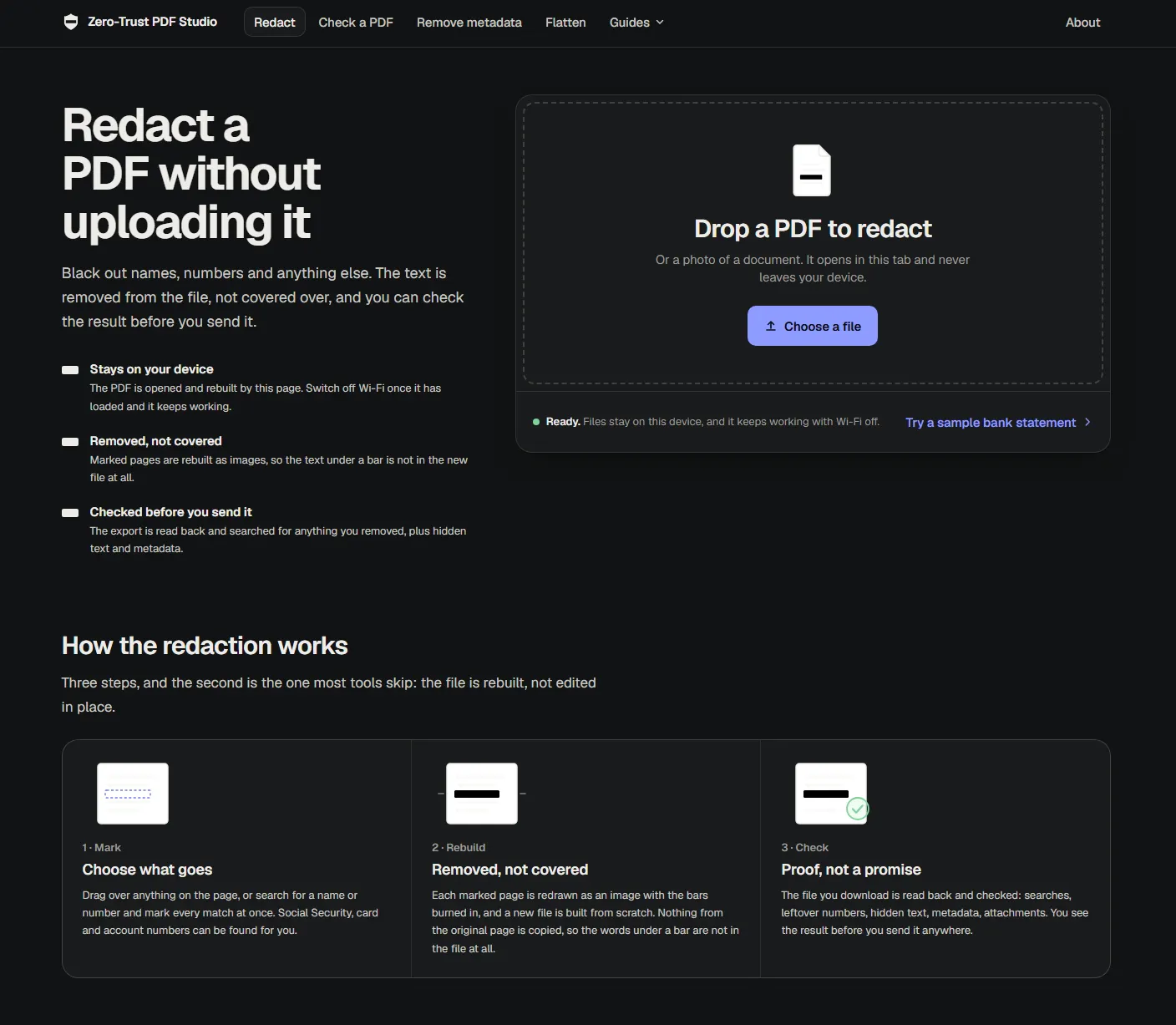The height and width of the screenshot is (1025, 1176).
Task: Go to Check a PDF
Action: 356,23
